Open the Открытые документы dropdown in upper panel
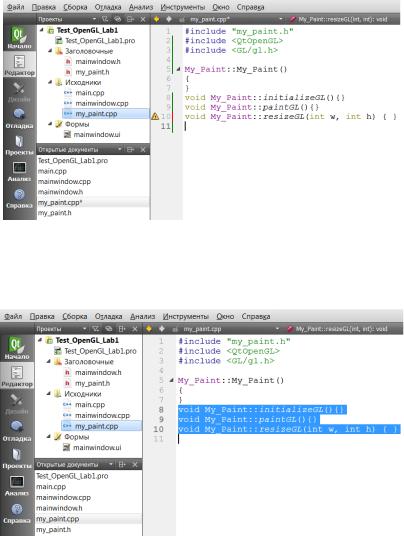The height and width of the screenshot is (536, 404). (120, 149)
